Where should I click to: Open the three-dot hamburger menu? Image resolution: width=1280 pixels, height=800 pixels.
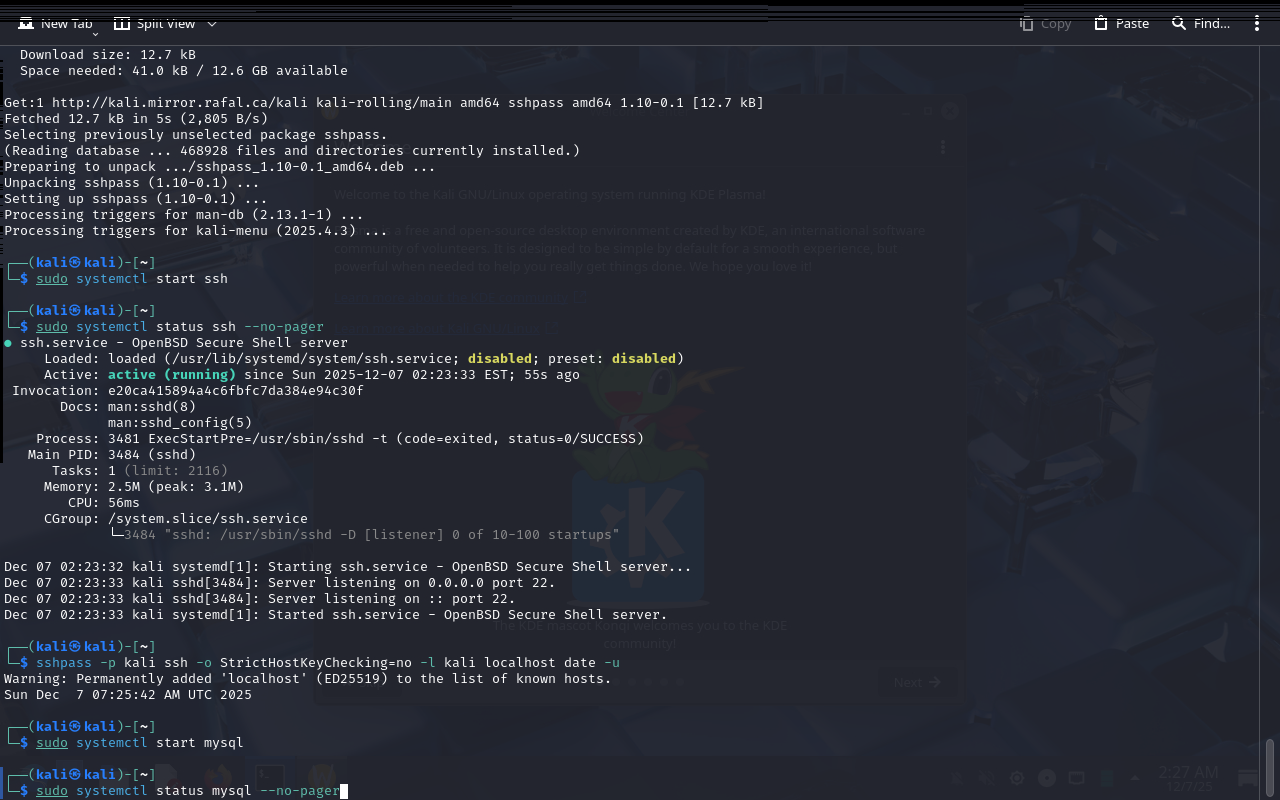point(1257,23)
